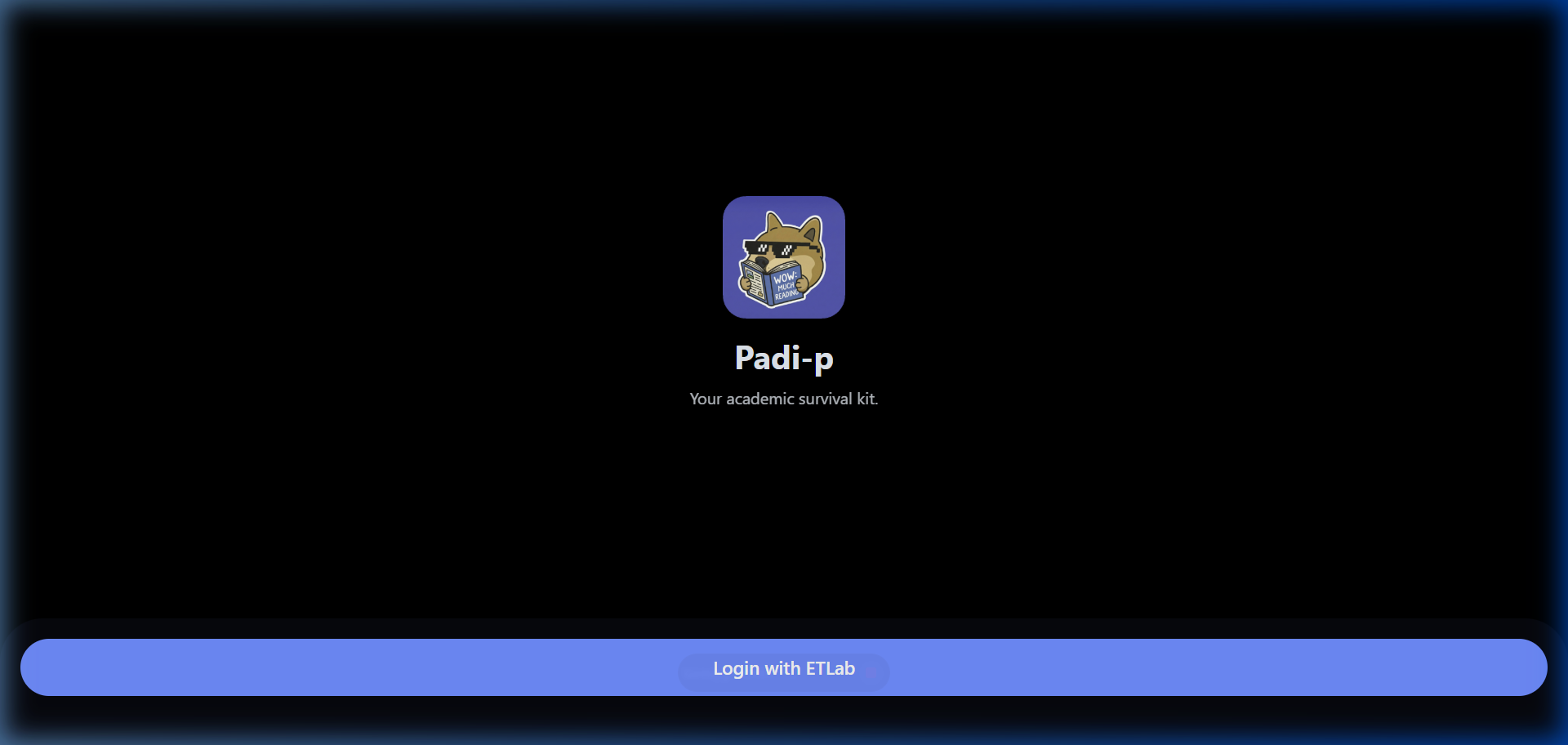This screenshot has height=745, width=1568.
Task: Select the "Login with ETLab" label text
Action: tap(784, 668)
